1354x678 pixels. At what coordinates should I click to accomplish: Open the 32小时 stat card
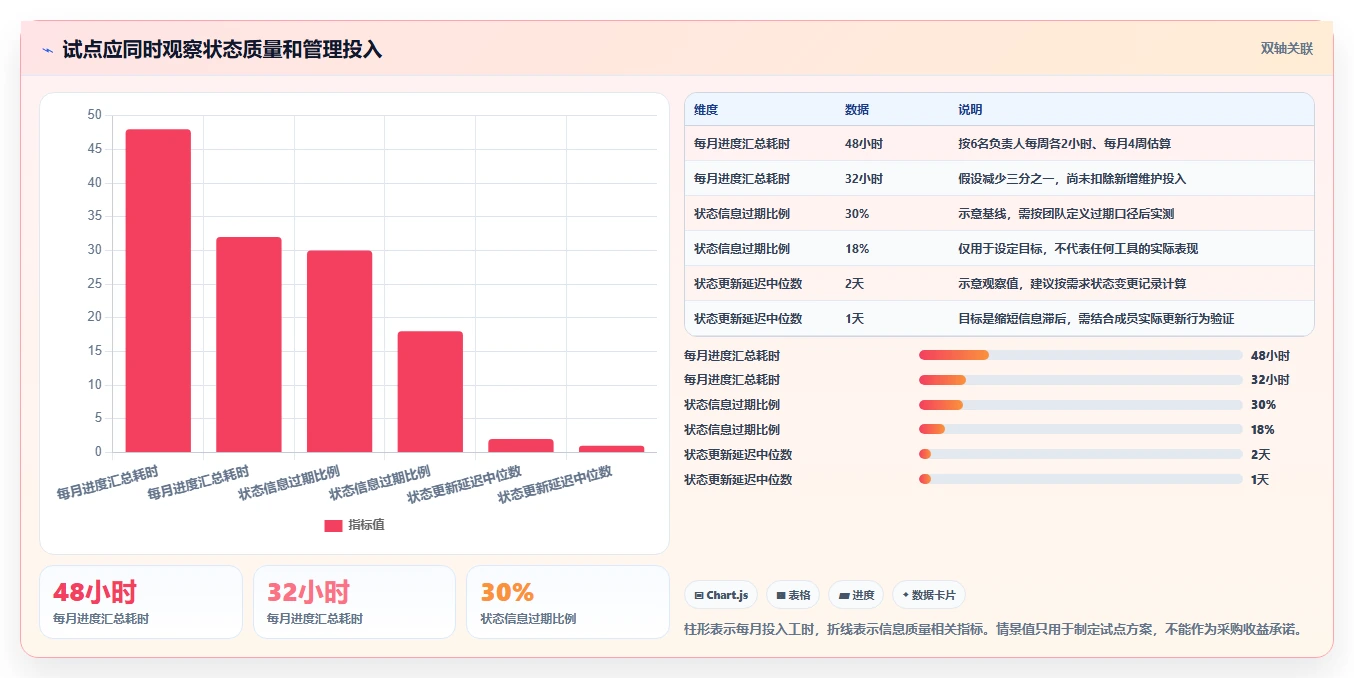pyautogui.click(x=355, y=602)
